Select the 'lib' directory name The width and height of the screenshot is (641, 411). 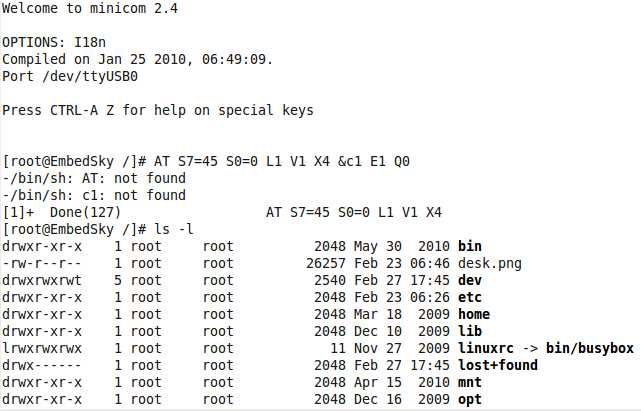469,331
